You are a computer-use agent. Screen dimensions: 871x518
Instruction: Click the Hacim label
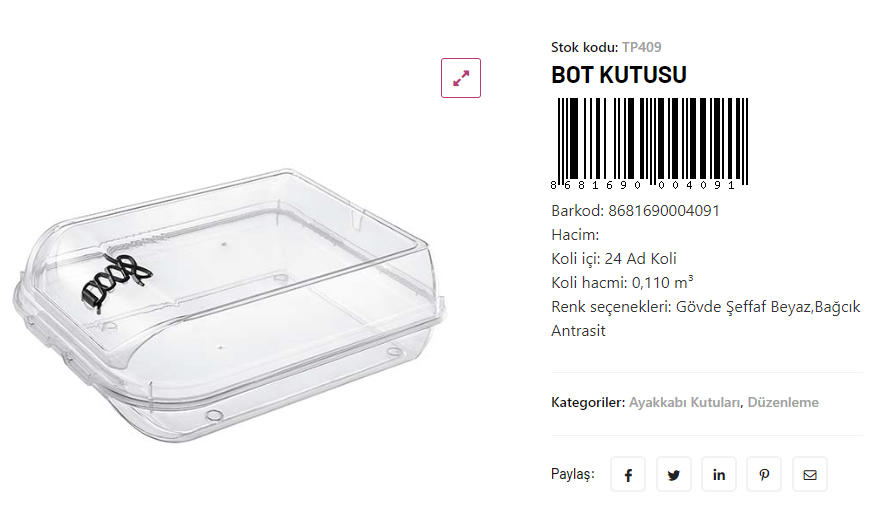(575, 234)
